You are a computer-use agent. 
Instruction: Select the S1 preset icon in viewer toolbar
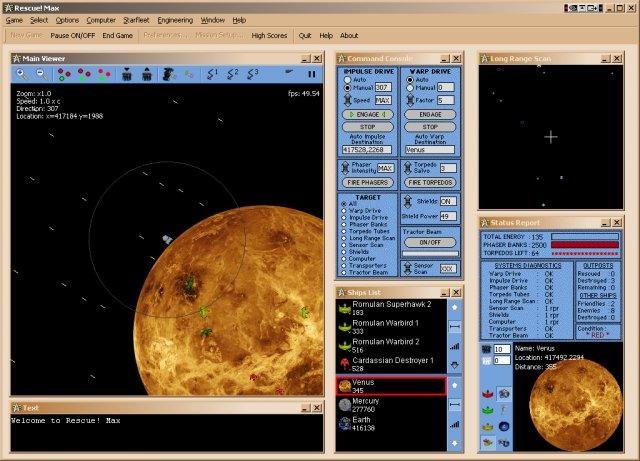tap(212, 74)
